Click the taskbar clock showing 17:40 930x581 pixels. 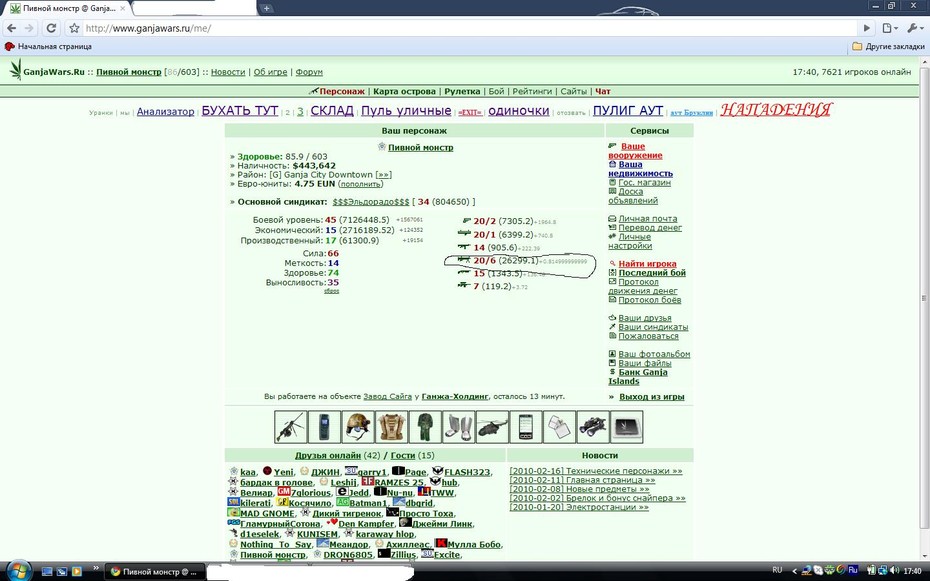tap(912, 570)
